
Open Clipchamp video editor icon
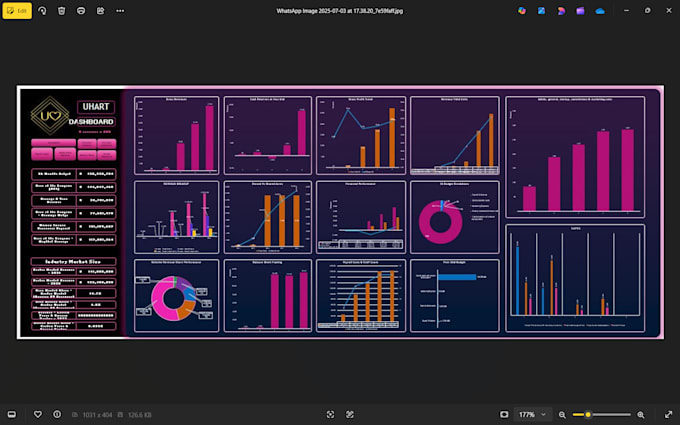point(580,11)
